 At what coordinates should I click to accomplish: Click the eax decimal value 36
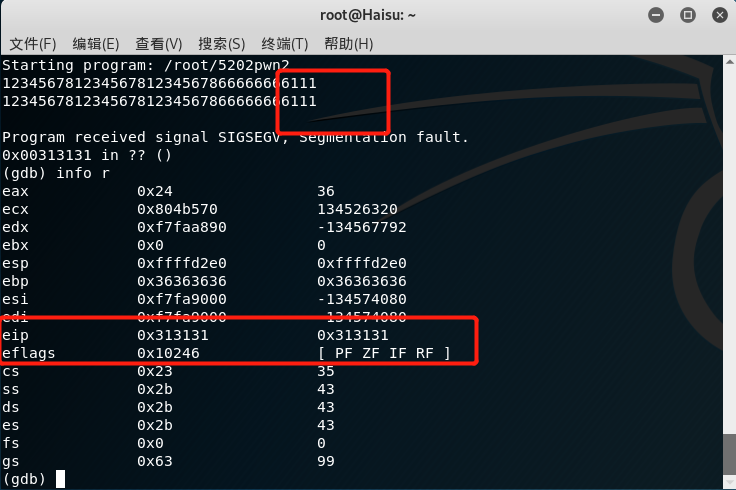pyautogui.click(x=326, y=191)
